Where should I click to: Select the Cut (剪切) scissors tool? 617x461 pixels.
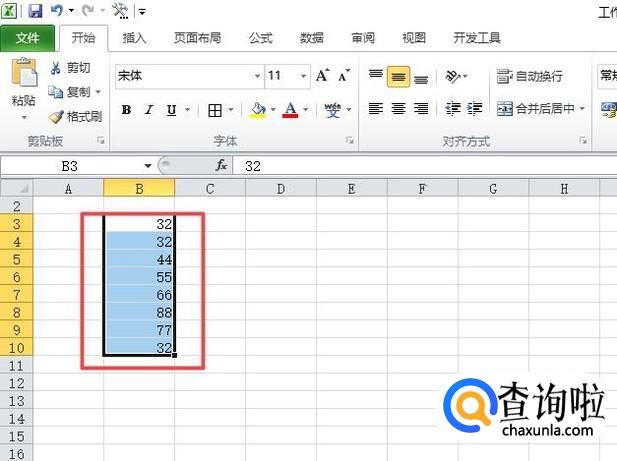pos(69,68)
